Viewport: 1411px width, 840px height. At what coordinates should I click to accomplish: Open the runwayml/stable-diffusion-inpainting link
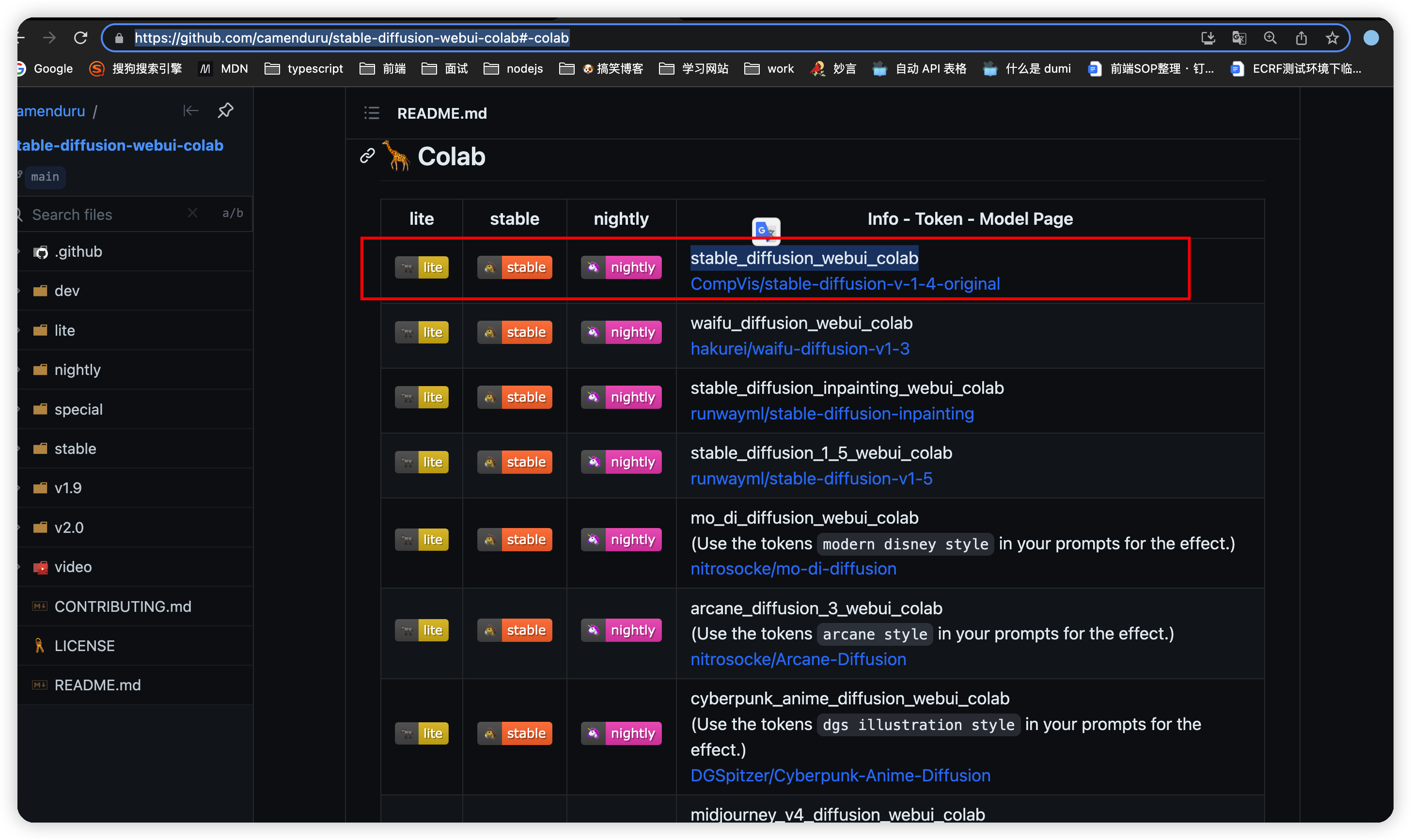[832, 414]
